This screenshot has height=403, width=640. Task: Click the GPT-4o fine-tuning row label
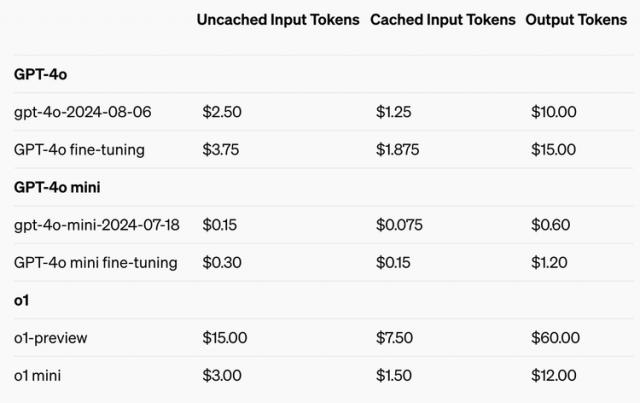pyautogui.click(x=79, y=150)
